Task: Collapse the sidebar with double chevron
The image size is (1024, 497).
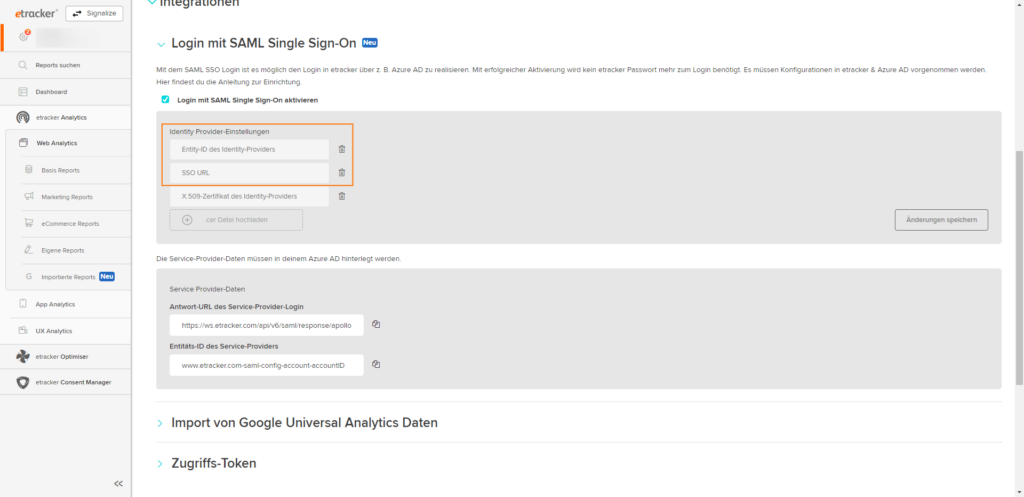Action: point(118,484)
